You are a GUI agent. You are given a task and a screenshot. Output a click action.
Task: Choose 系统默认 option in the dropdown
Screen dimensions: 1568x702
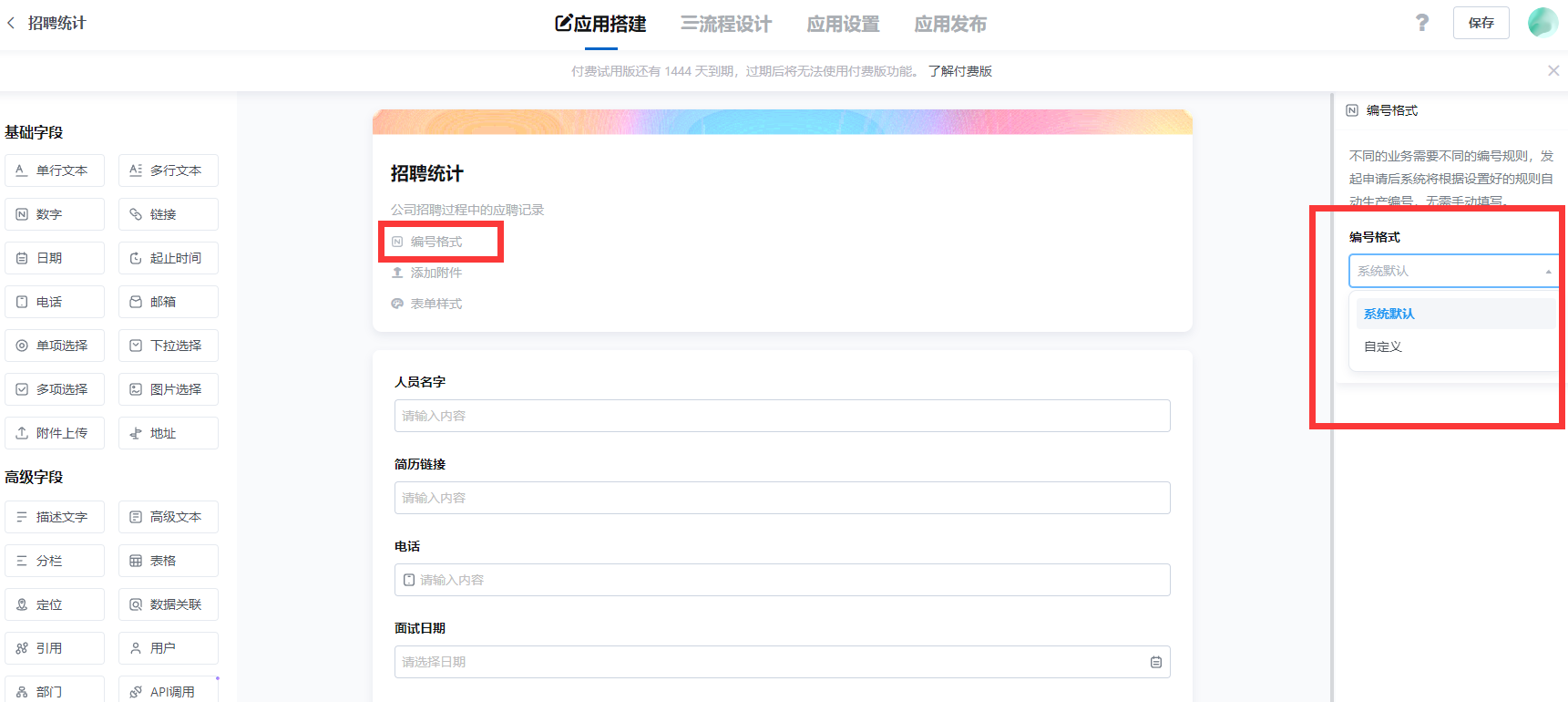point(1389,314)
